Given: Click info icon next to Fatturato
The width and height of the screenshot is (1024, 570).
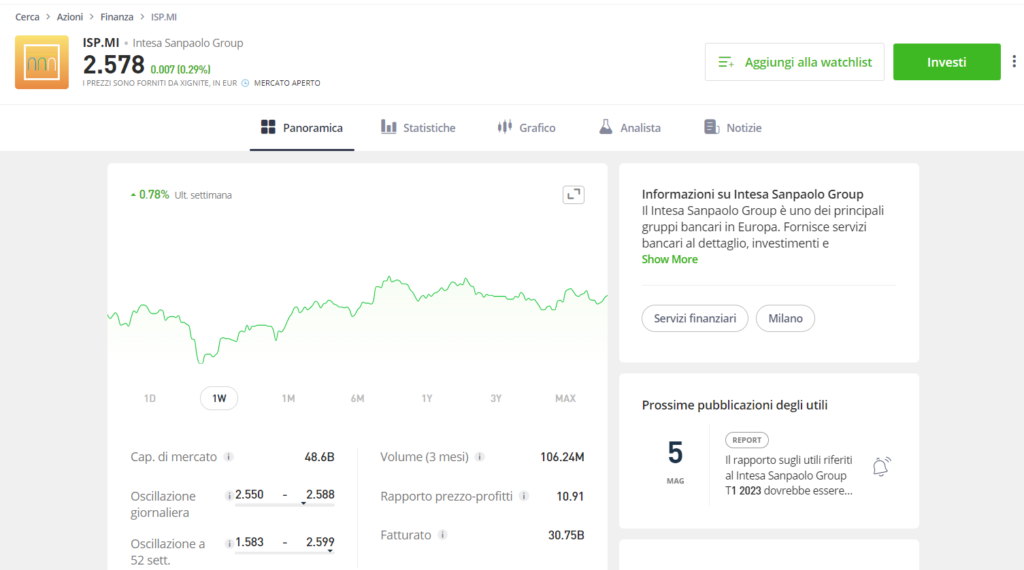Looking at the screenshot, I should click(x=443, y=535).
